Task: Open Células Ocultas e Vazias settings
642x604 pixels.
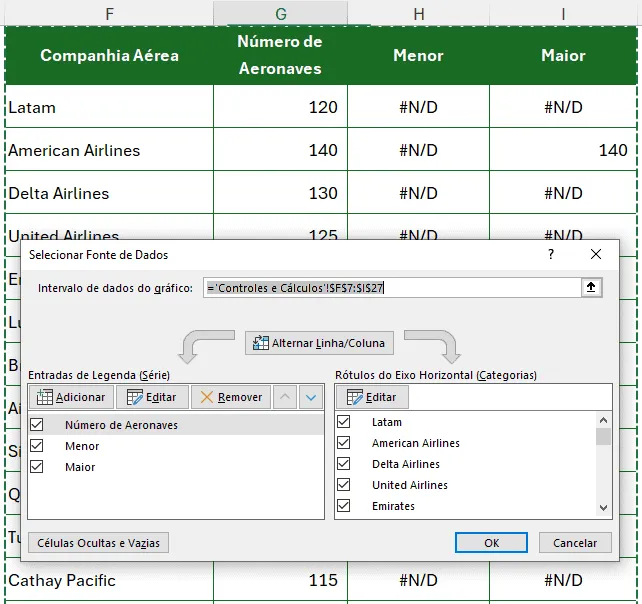Action: 98,543
